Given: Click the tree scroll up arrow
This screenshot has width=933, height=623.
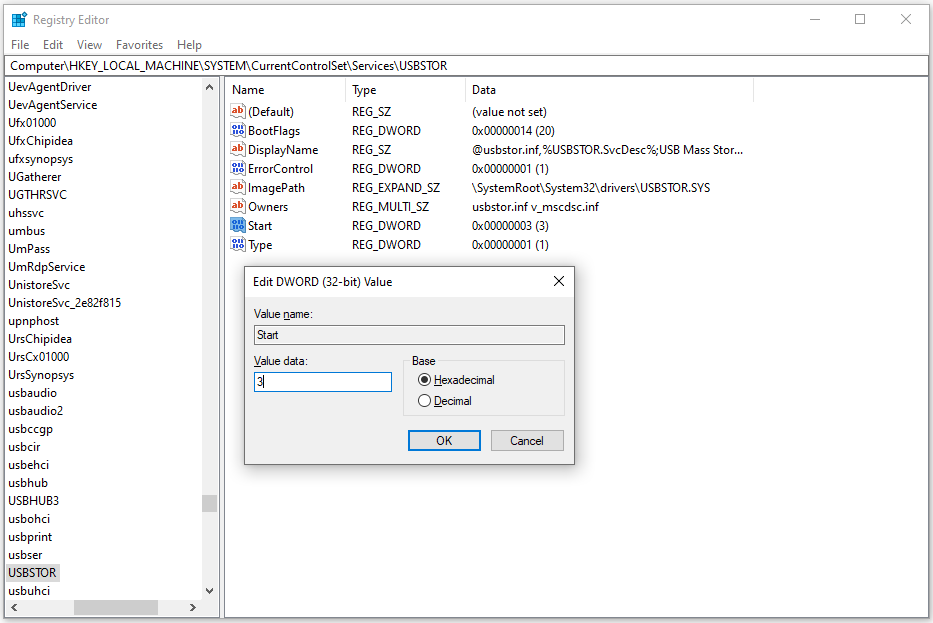Looking at the screenshot, I should click(209, 87).
